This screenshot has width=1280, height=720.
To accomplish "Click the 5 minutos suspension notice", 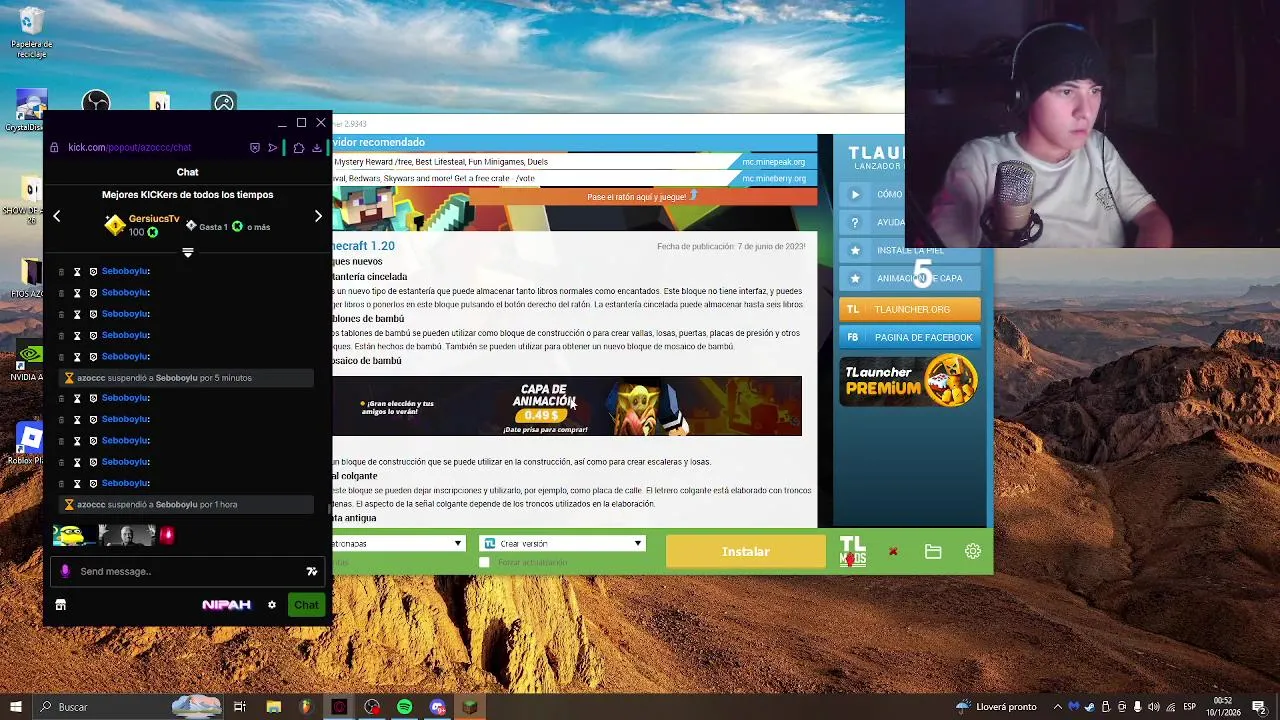I will (188, 378).
